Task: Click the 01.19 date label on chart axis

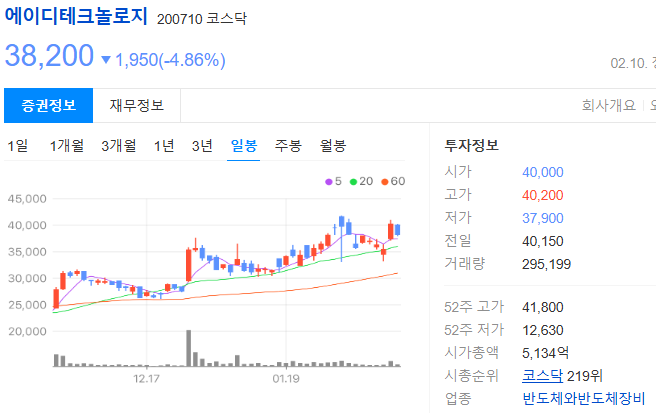Action: point(286,379)
